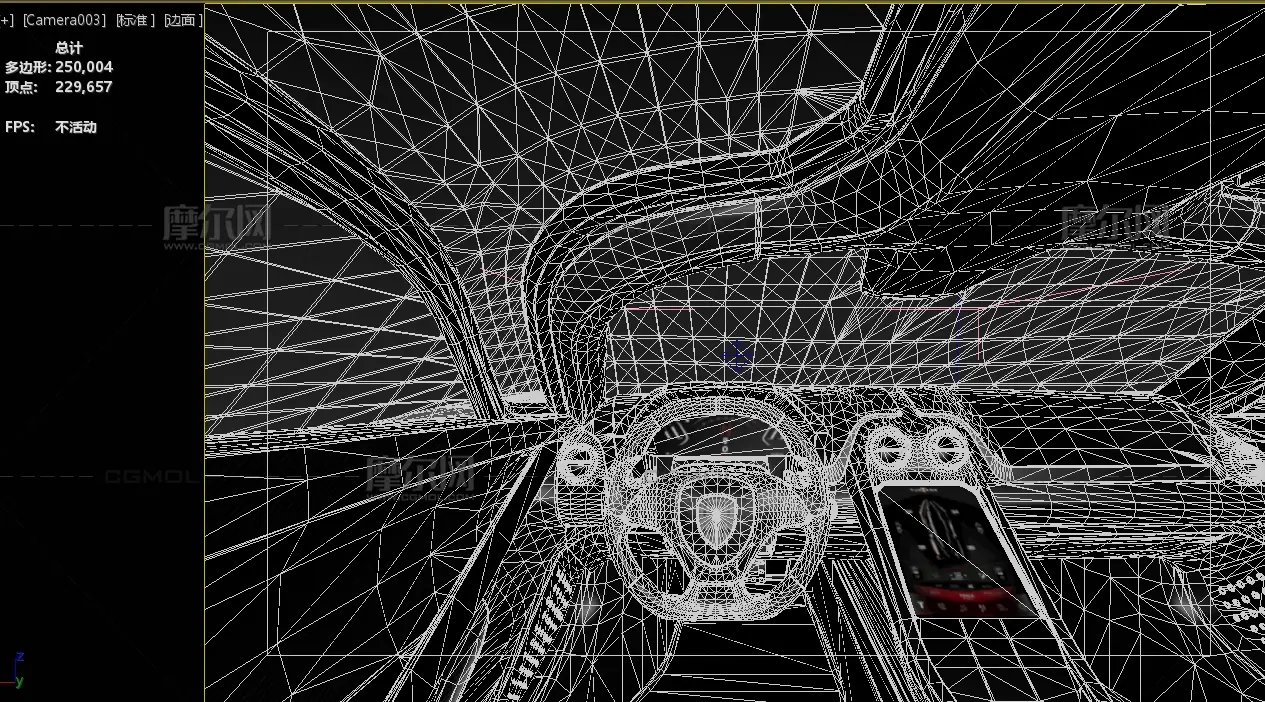Screen dimensions: 1265x702
Task: Click the 总计 statistics header
Action: (x=69, y=48)
